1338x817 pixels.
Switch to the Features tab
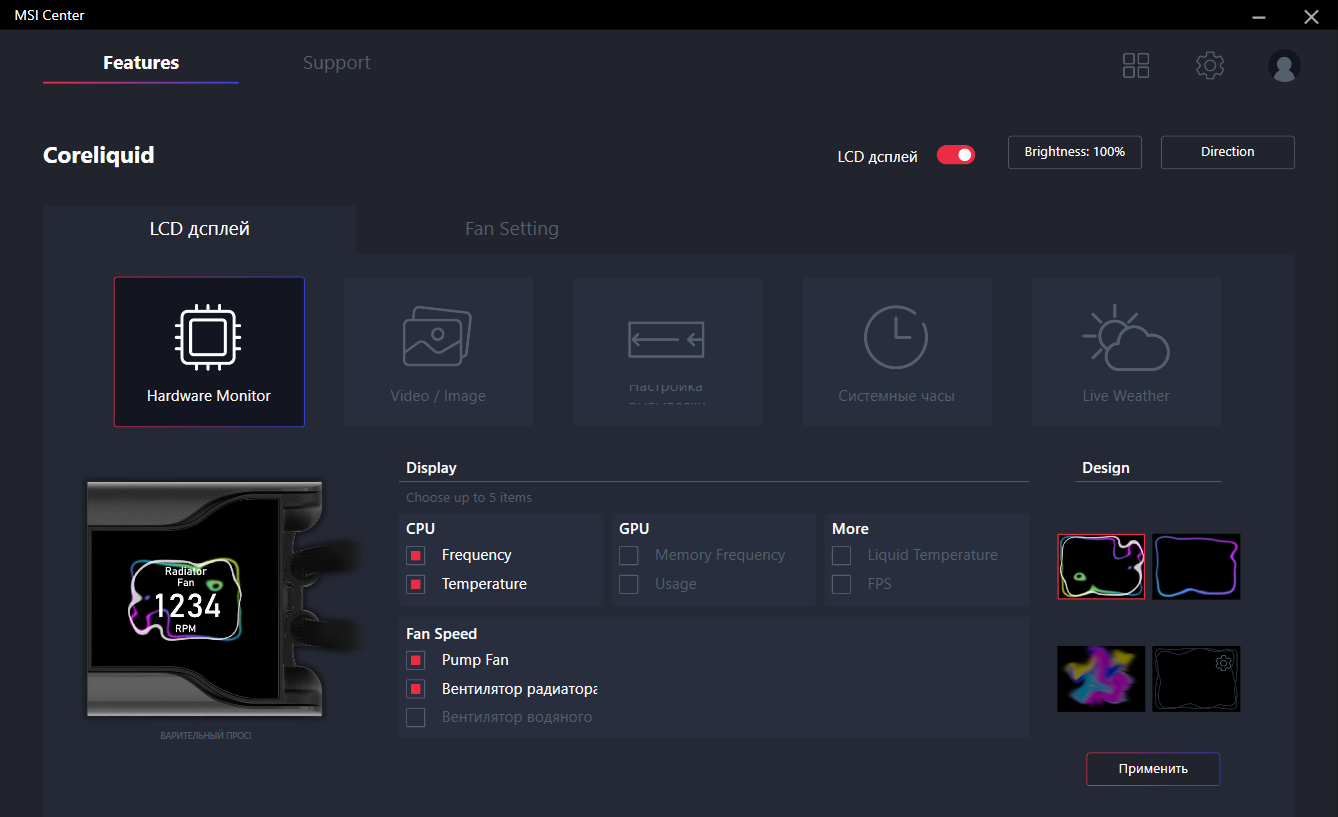coord(141,63)
